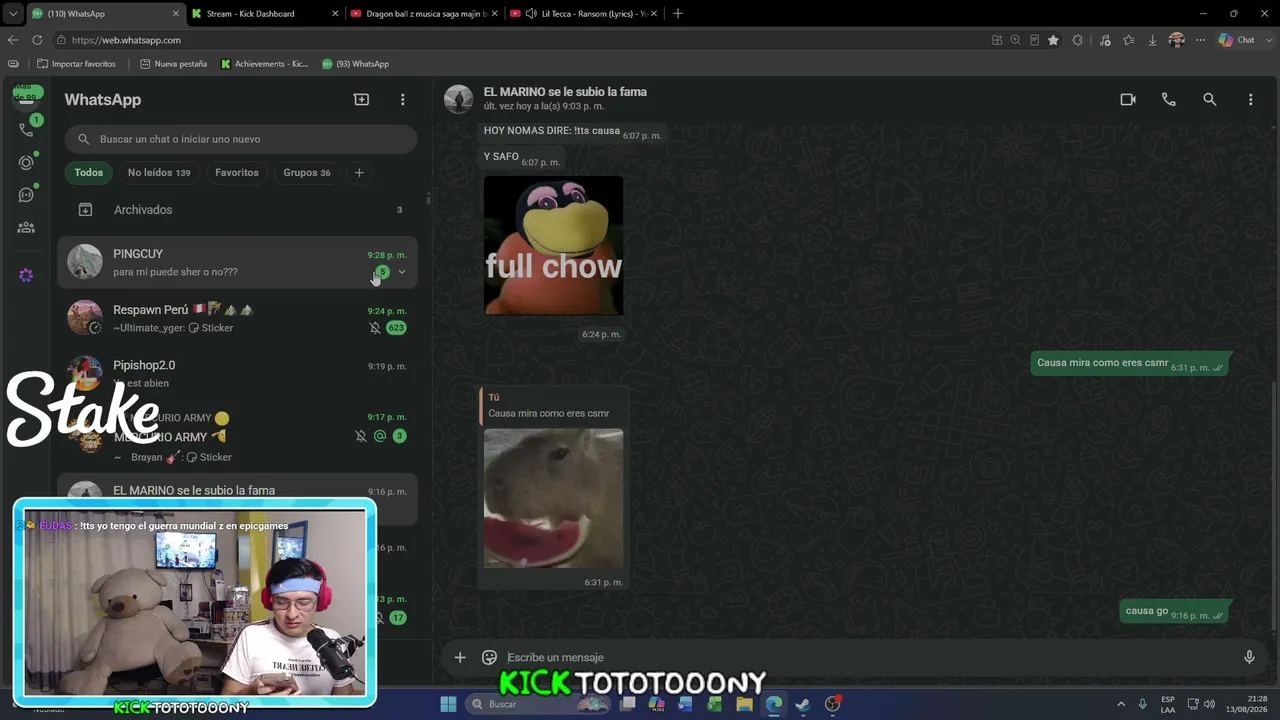
Task: Open the Respawn Perú group chat
Action: 238,318
